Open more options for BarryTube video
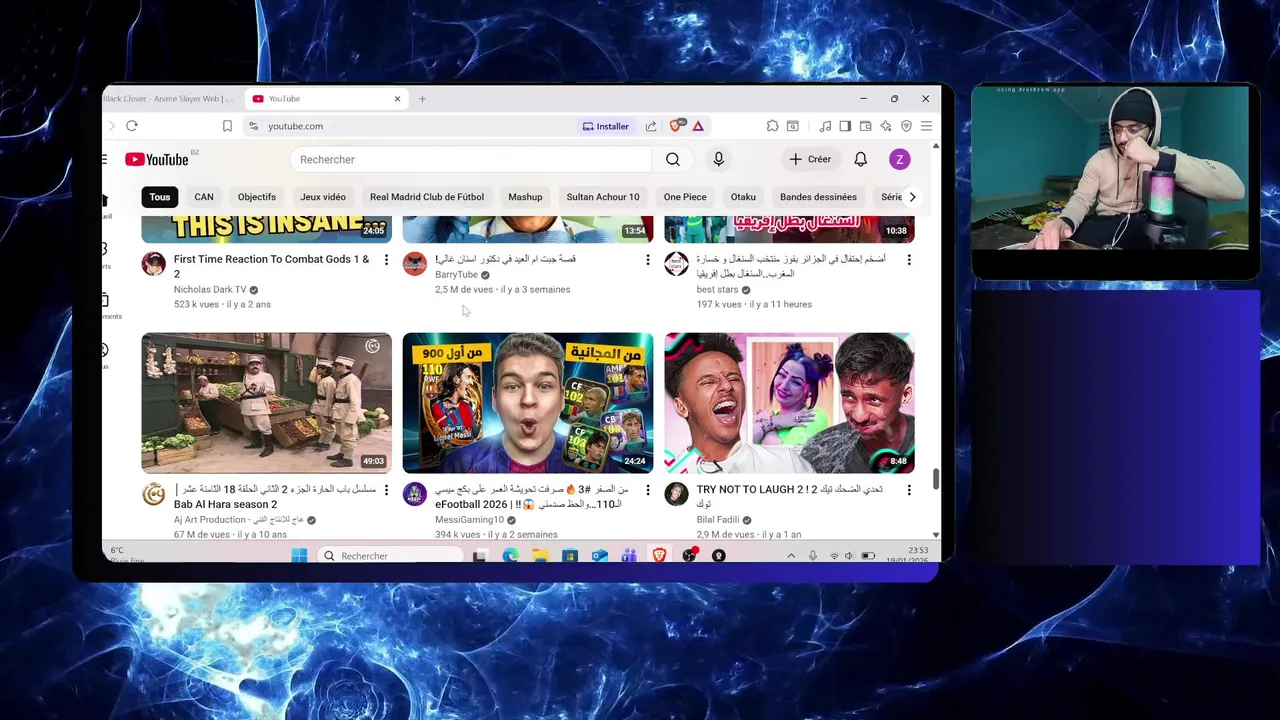Image resolution: width=1280 pixels, height=720 pixels. coord(647,260)
